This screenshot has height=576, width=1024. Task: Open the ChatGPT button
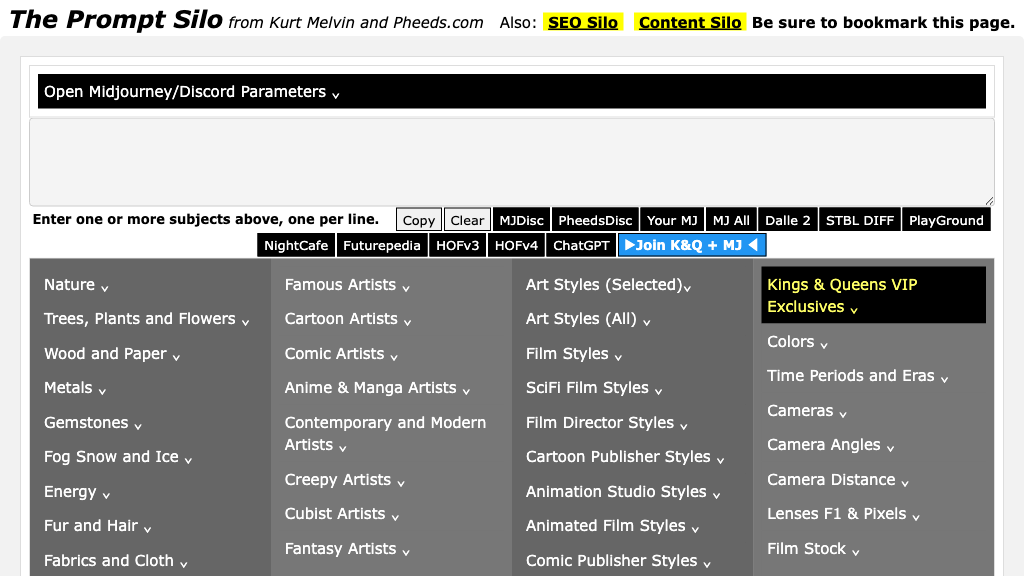click(581, 245)
